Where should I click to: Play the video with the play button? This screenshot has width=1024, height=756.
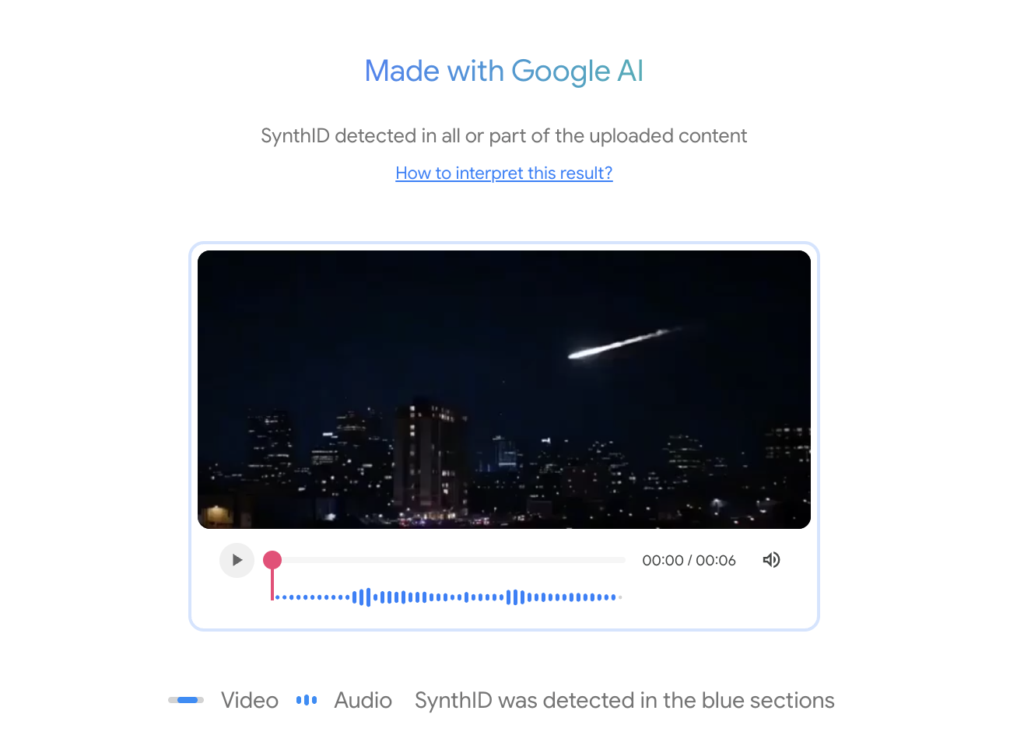pos(236,560)
